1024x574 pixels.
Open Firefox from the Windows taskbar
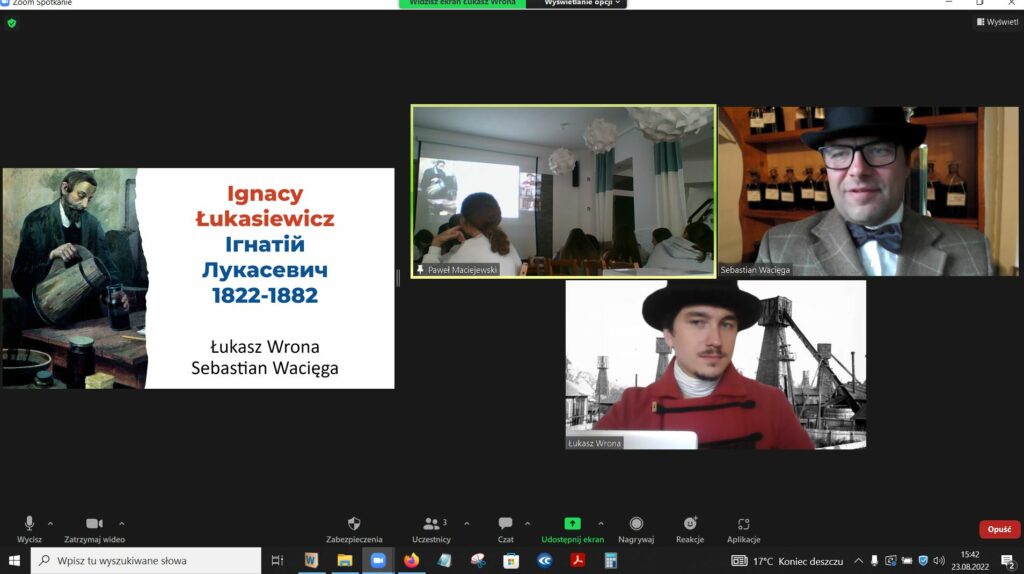[x=412, y=561]
